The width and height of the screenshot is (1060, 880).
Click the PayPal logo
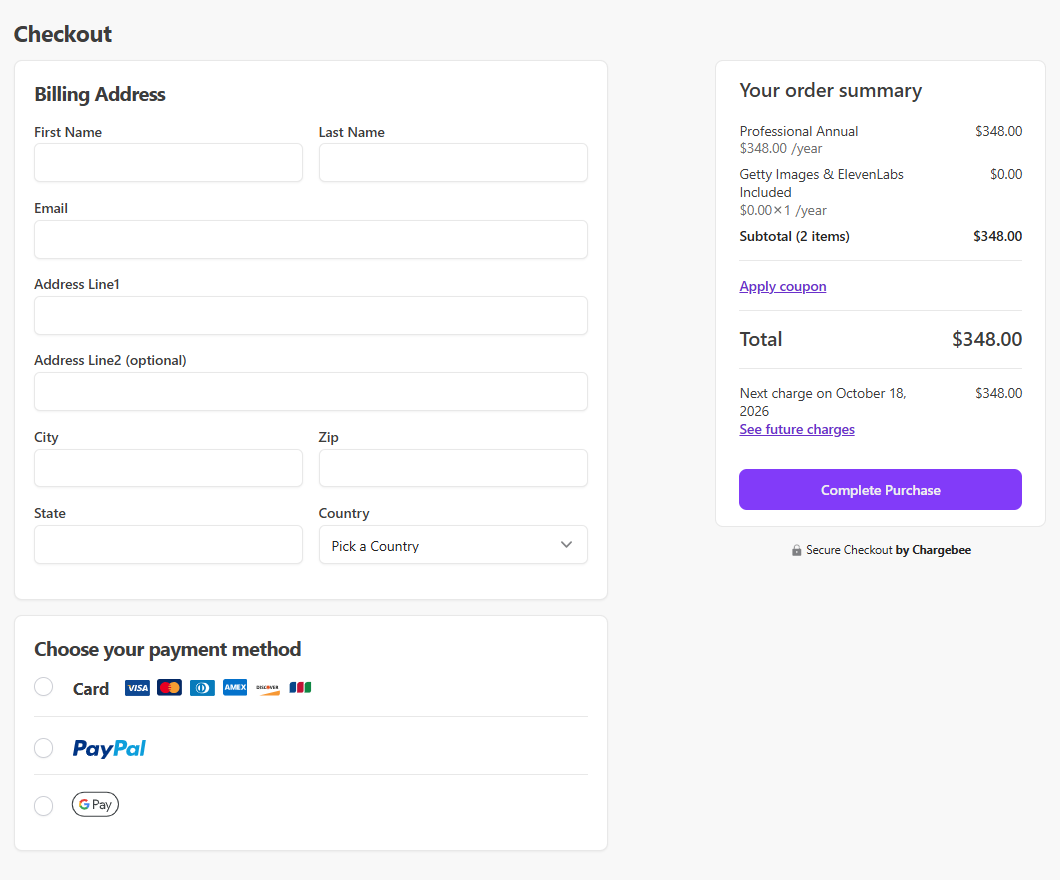pyautogui.click(x=108, y=747)
